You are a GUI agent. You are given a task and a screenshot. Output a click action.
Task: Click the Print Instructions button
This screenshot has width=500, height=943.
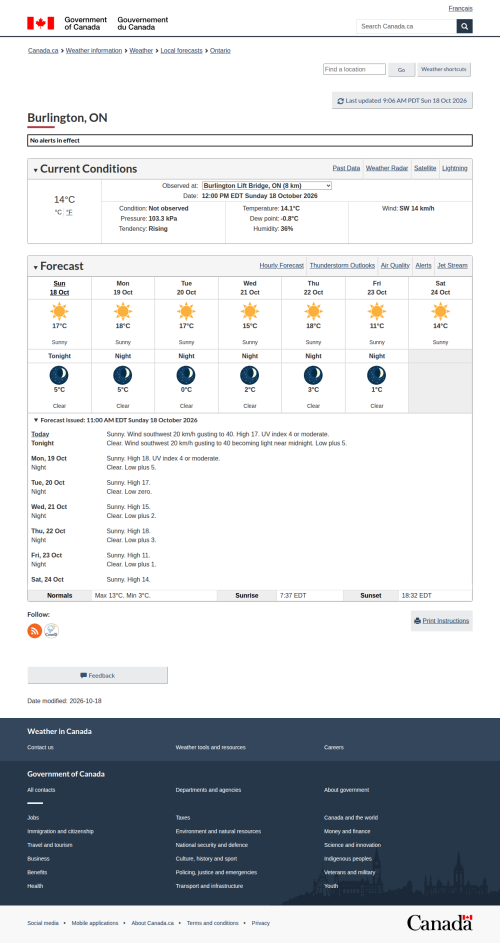coord(442,621)
